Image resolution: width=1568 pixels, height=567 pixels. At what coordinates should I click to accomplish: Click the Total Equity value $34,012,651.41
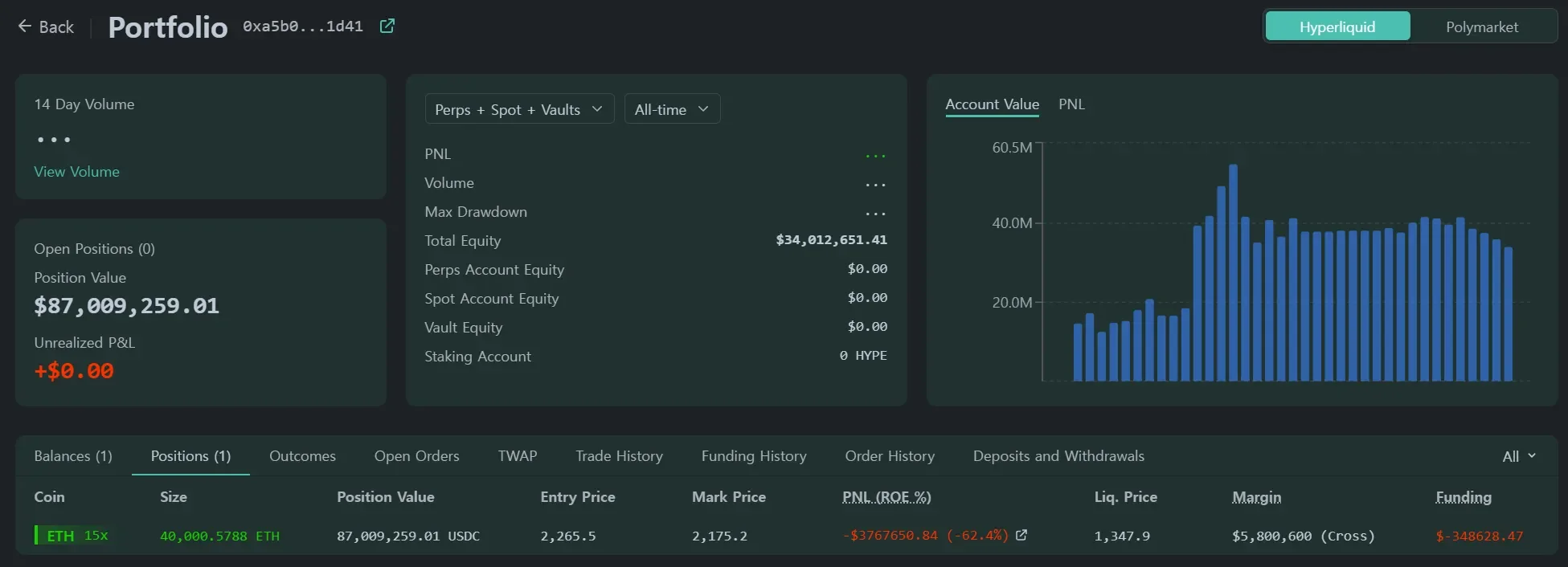832,240
